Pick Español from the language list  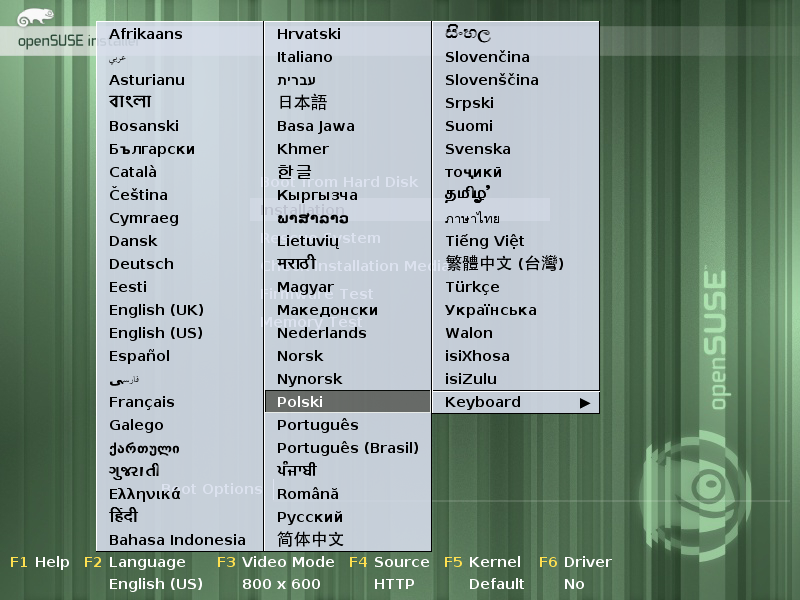tap(140, 356)
